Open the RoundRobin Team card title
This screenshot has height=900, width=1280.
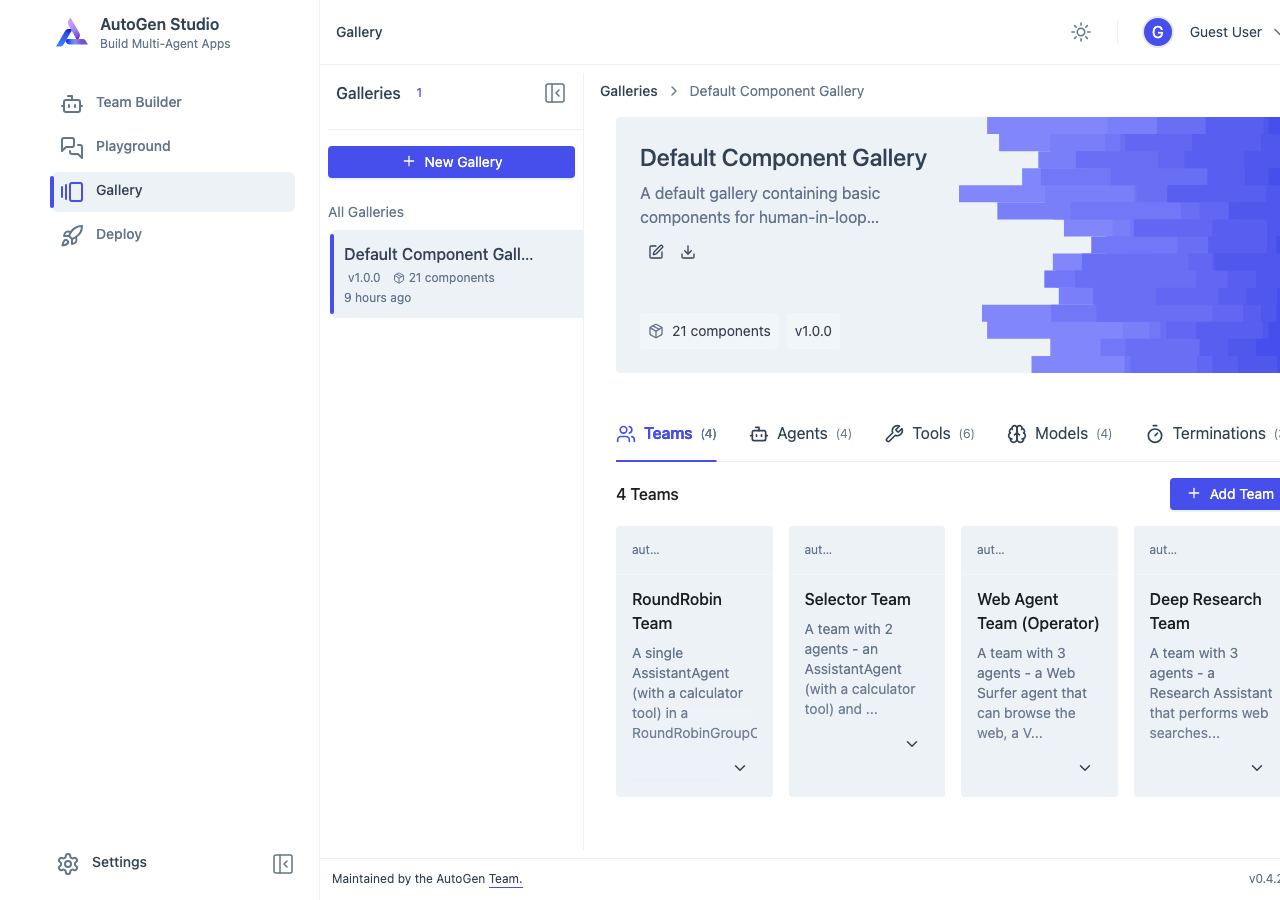(677, 611)
